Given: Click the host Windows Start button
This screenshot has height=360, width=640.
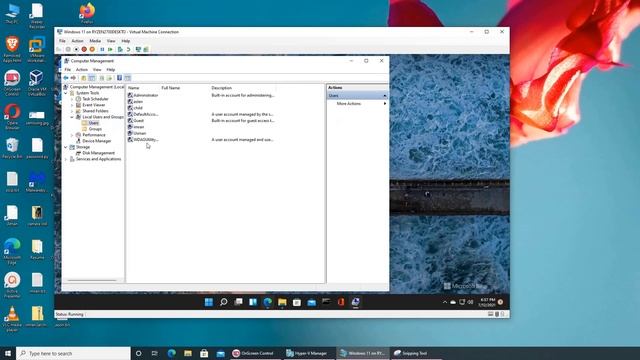Looking at the screenshot, I should (x=8, y=353).
